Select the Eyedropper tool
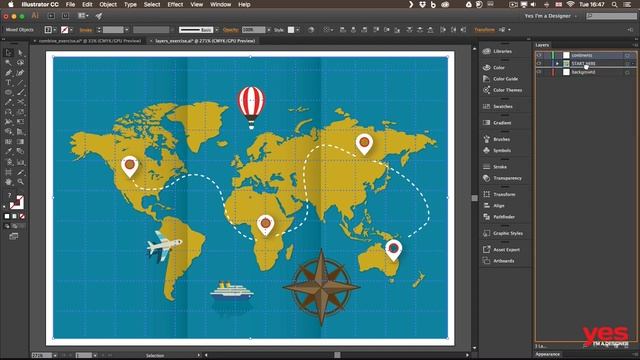Viewport: 640px width, 360px height. click(8, 152)
